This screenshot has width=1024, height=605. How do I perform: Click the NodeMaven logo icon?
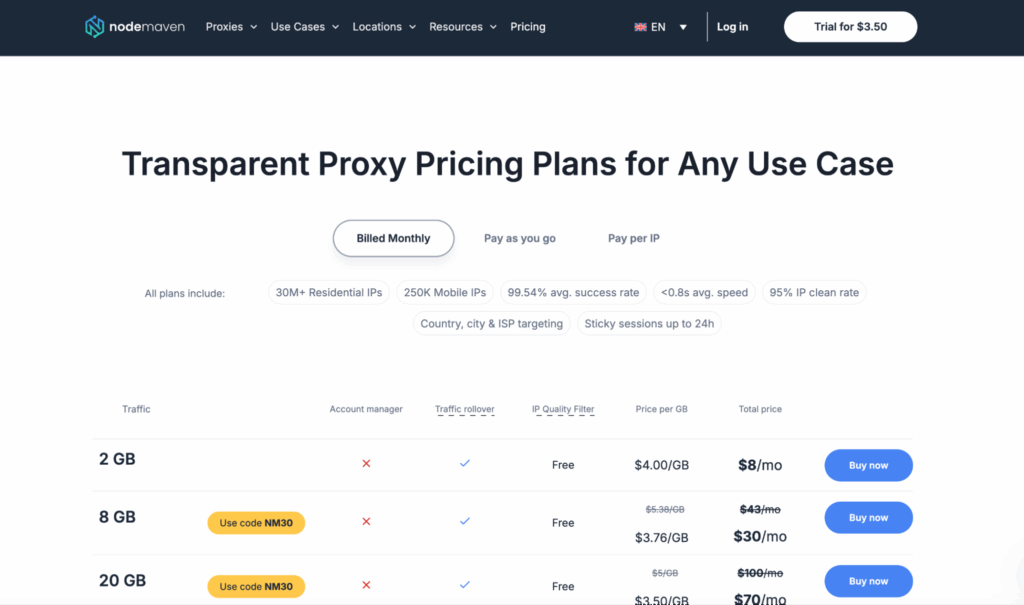(96, 26)
